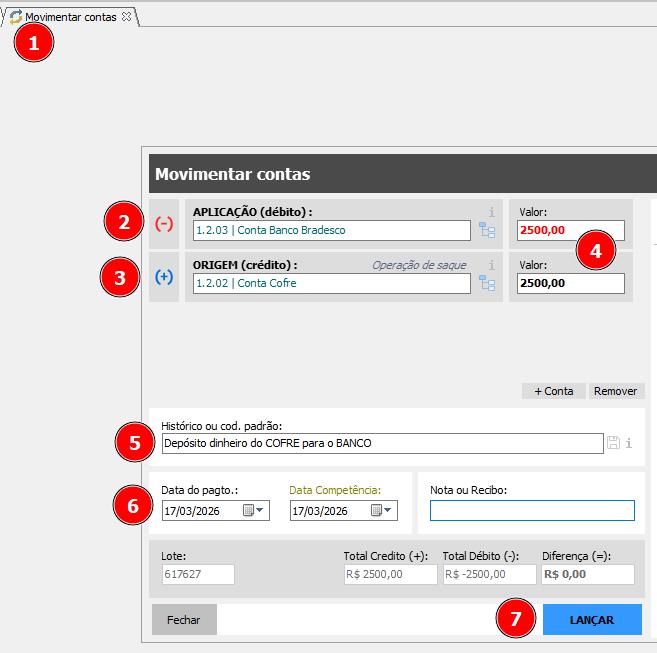
Task: Select the Movimentar contas tab
Action: pyautogui.click(x=70, y=17)
